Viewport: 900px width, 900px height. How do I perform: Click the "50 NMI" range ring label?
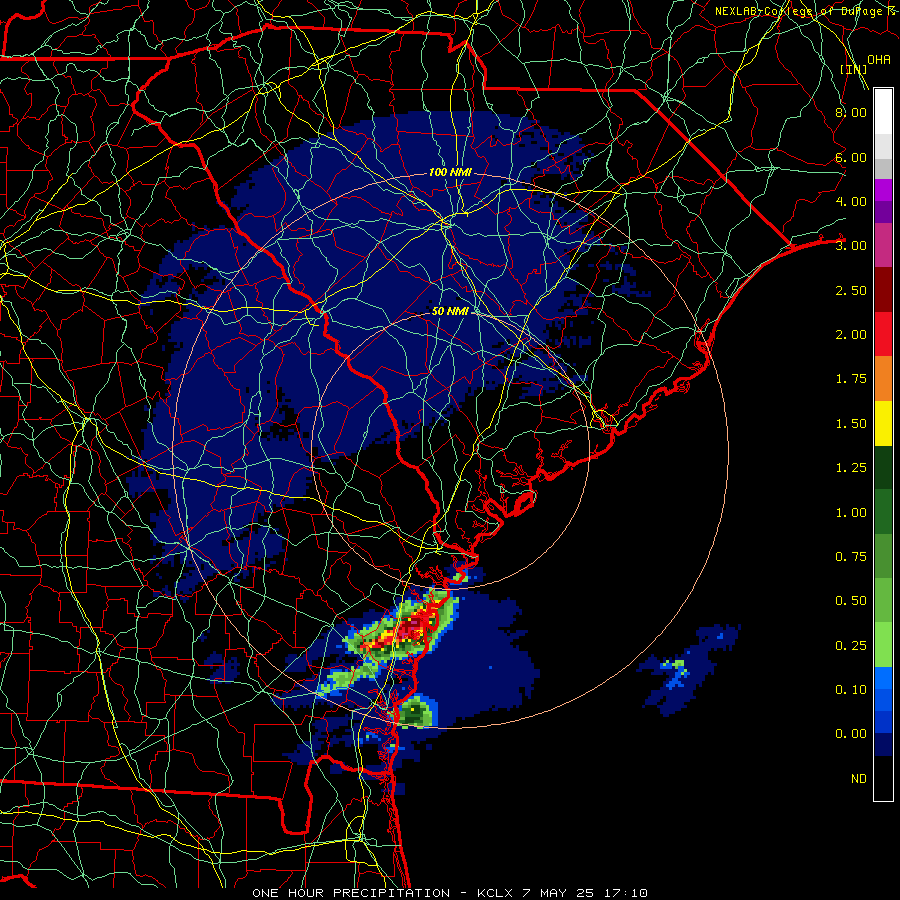click(450, 311)
